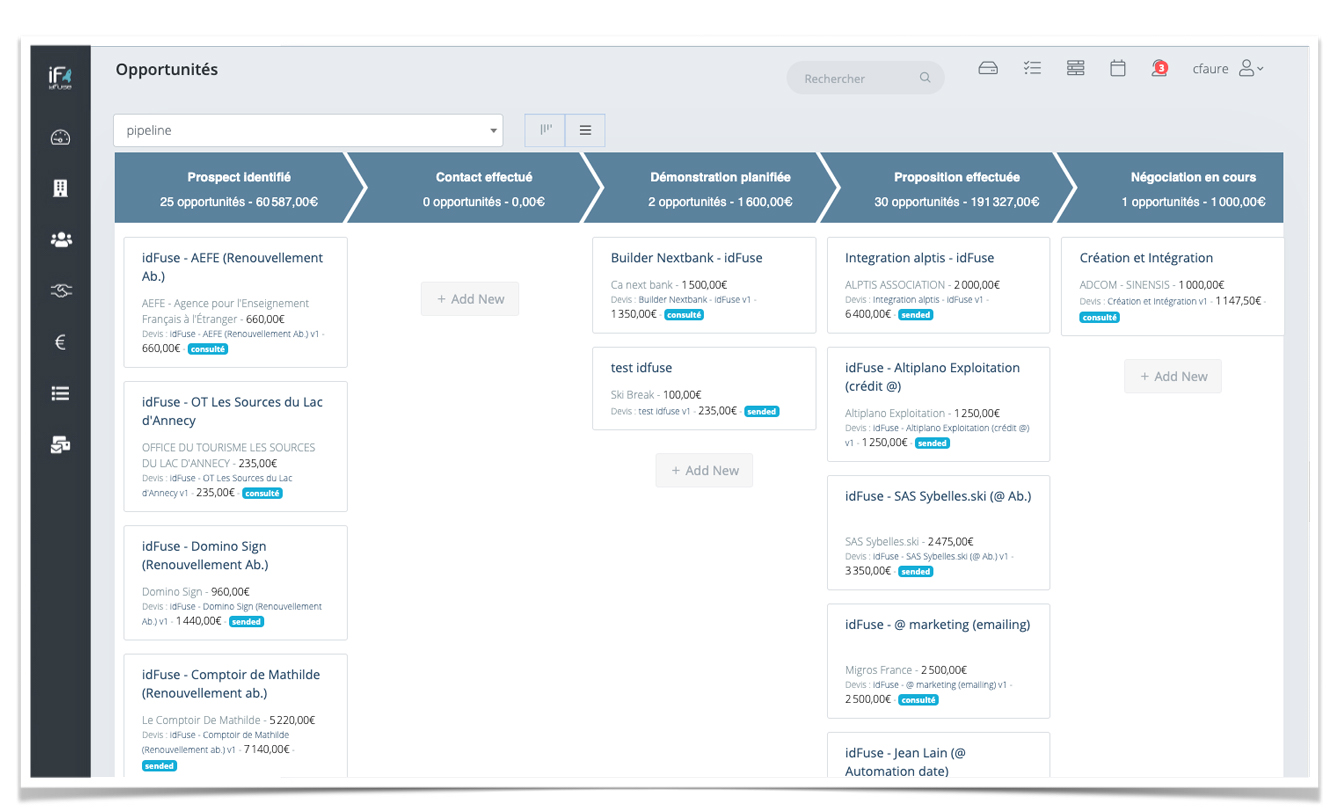Open the euro billing icon in sidebar
Screen dimensions: 1340x810
[x=60, y=342]
